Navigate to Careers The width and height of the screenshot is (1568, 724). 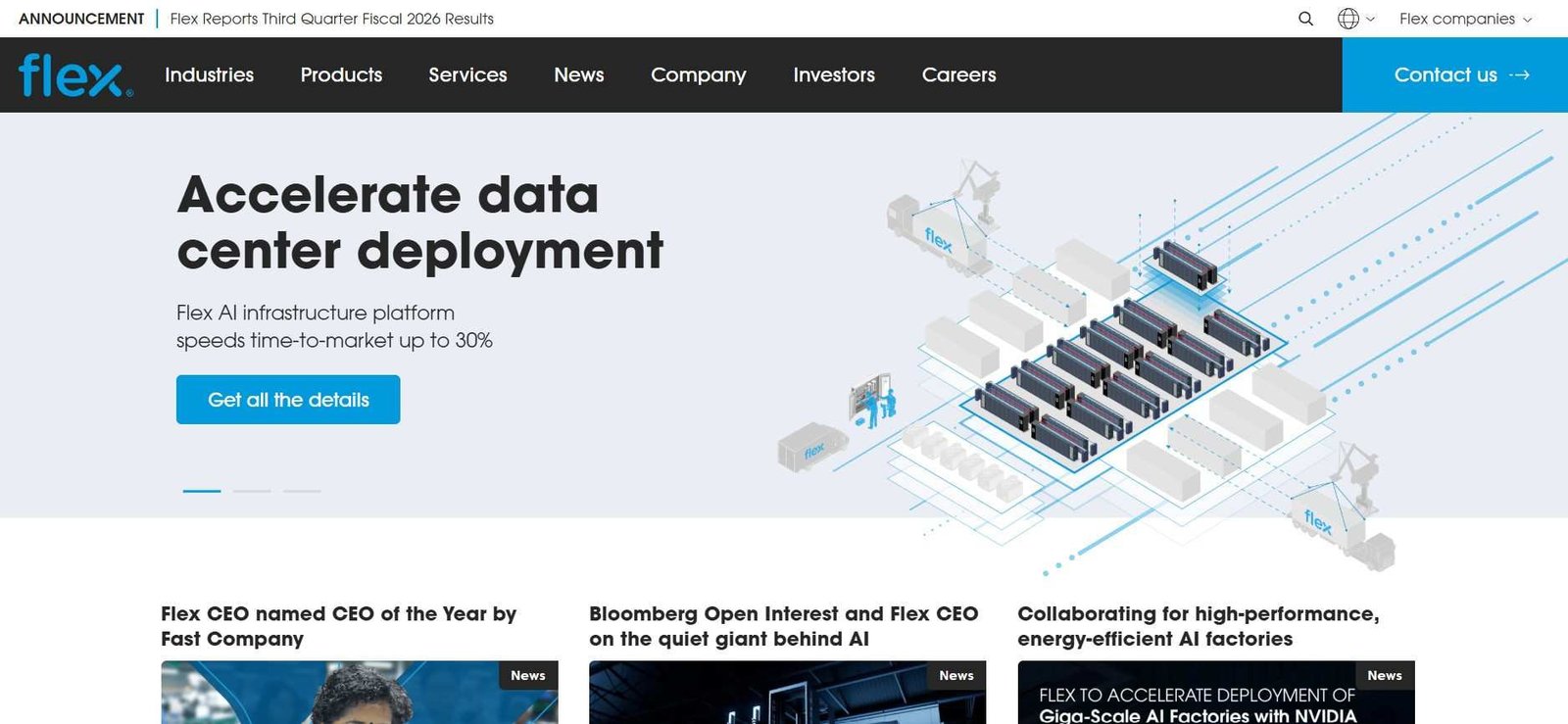[x=958, y=75]
